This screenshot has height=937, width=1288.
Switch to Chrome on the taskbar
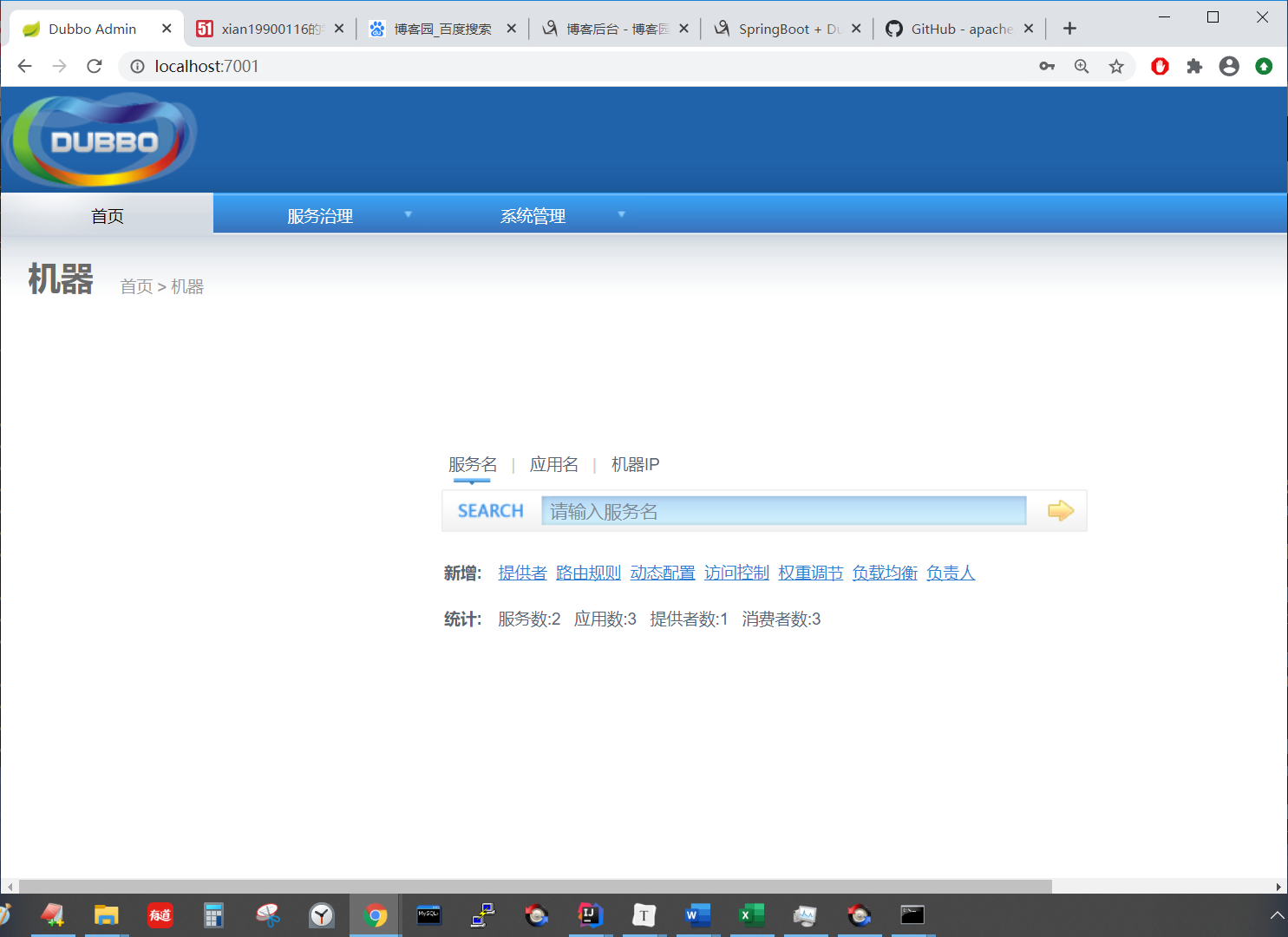(x=376, y=915)
